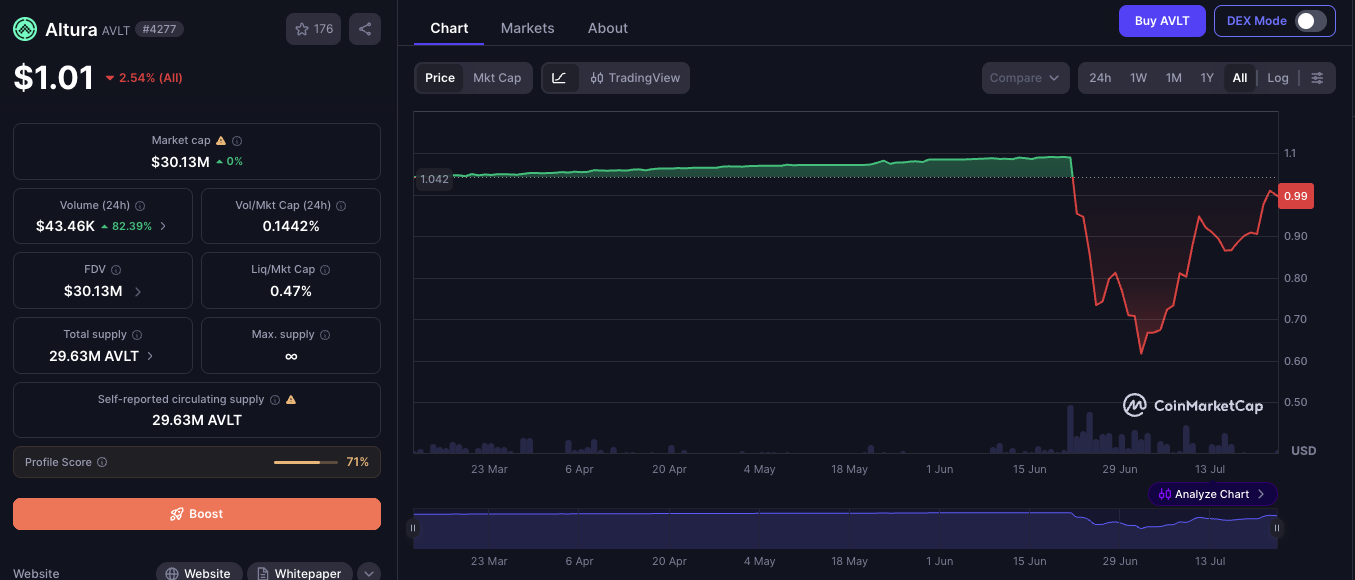
Task: Open the Compare dropdown
Action: tap(1025, 78)
